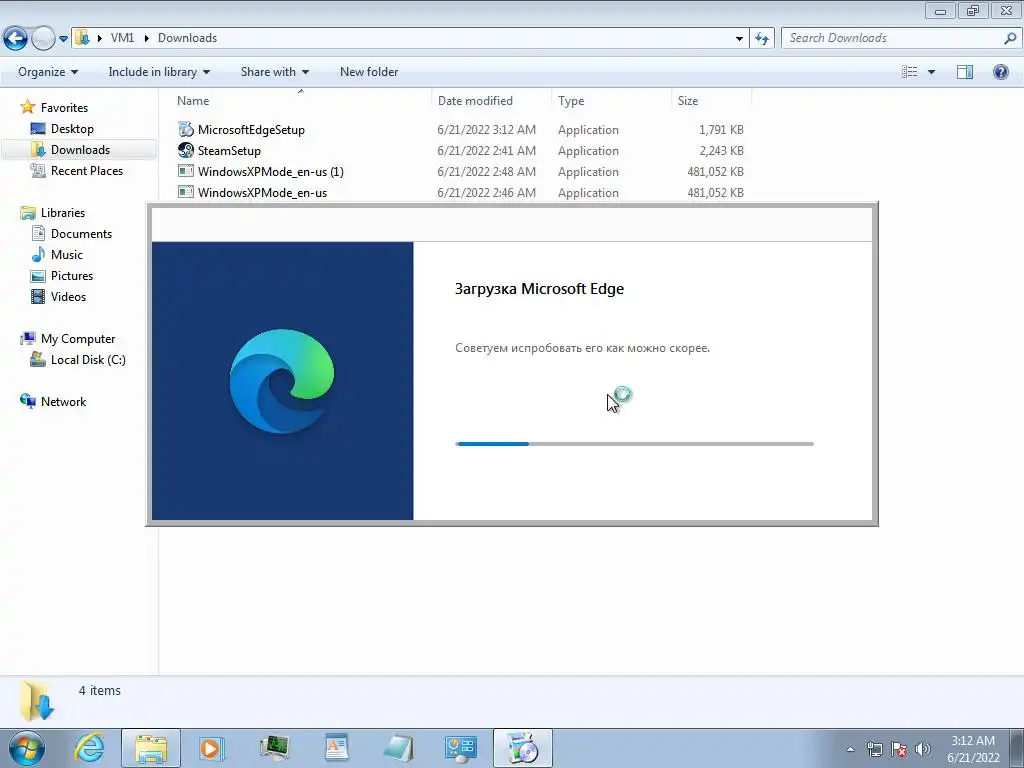The image size is (1024, 768).
Task: Expand the arrow between VM1 and Downloads
Action: pyautogui.click(x=146, y=38)
